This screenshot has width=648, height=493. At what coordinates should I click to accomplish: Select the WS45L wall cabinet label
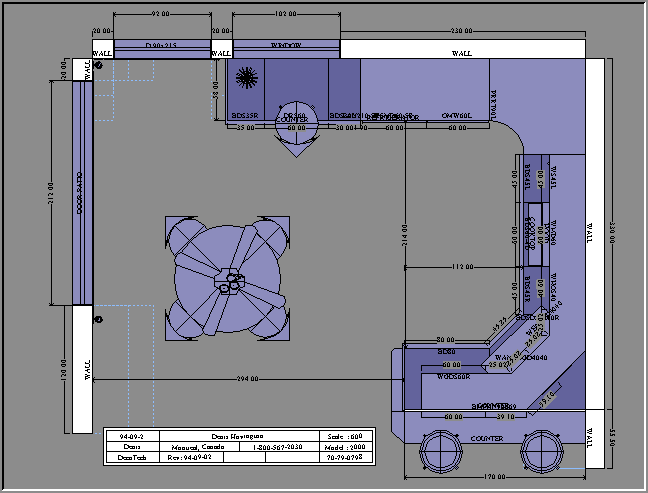(554, 178)
